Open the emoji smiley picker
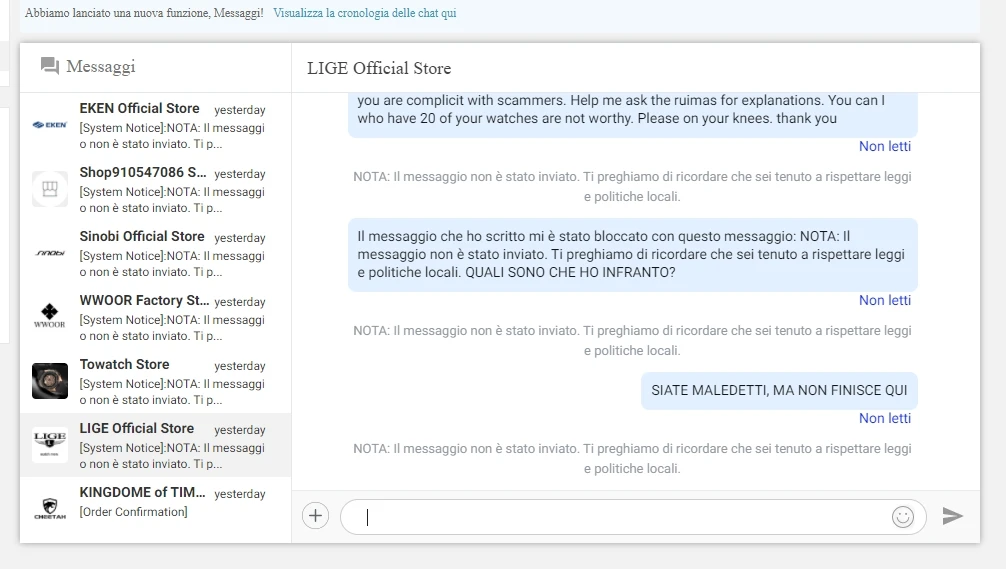 [x=903, y=516]
